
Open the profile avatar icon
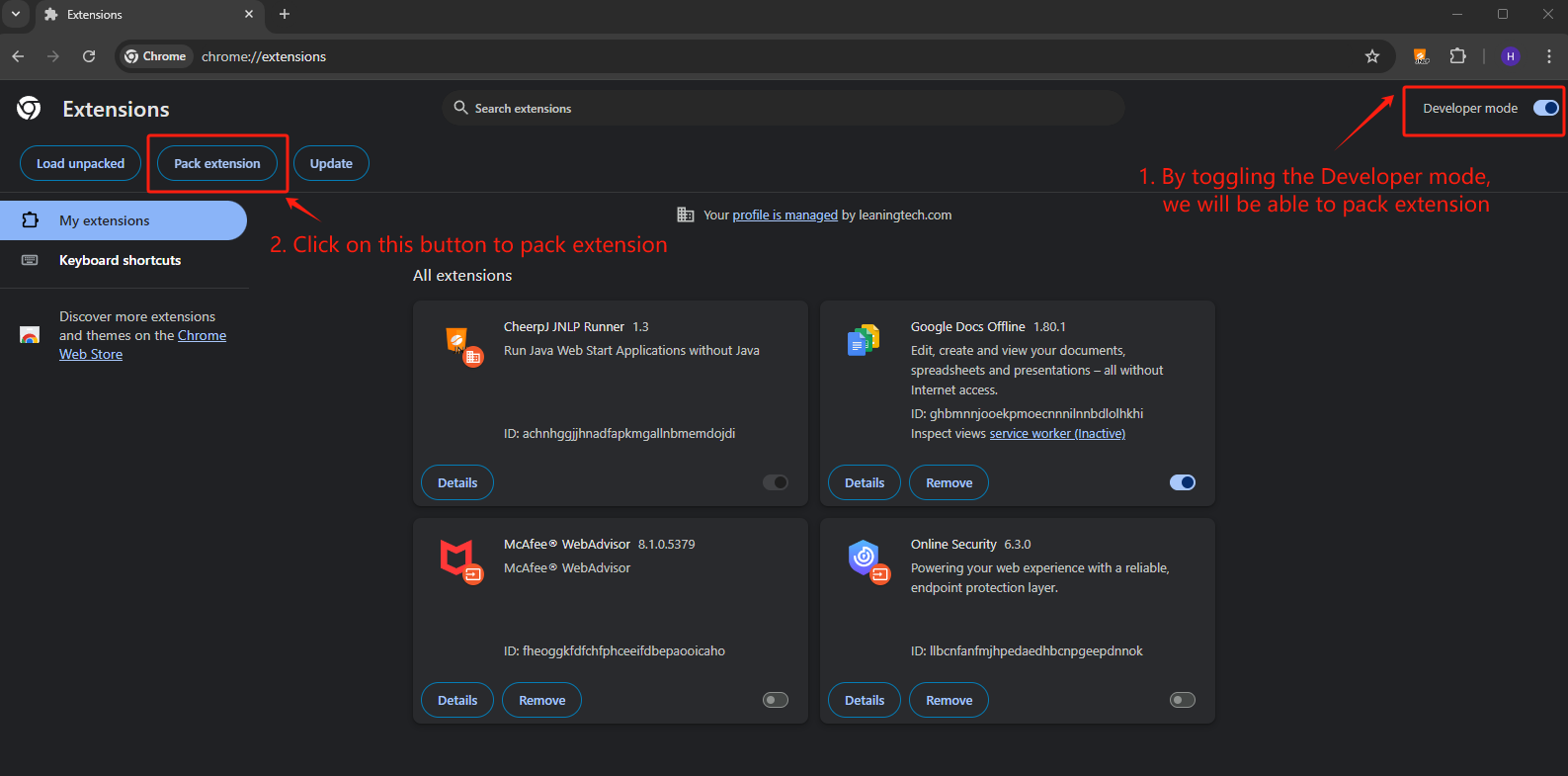point(1510,56)
